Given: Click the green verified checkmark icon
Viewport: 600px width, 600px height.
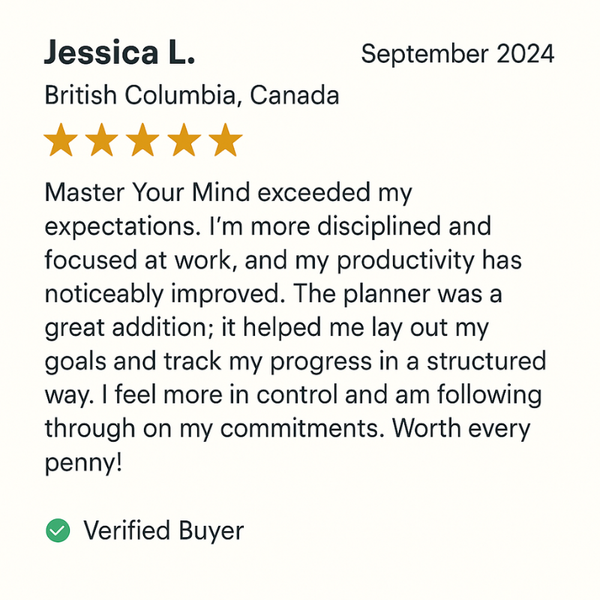Looking at the screenshot, I should point(59,530).
